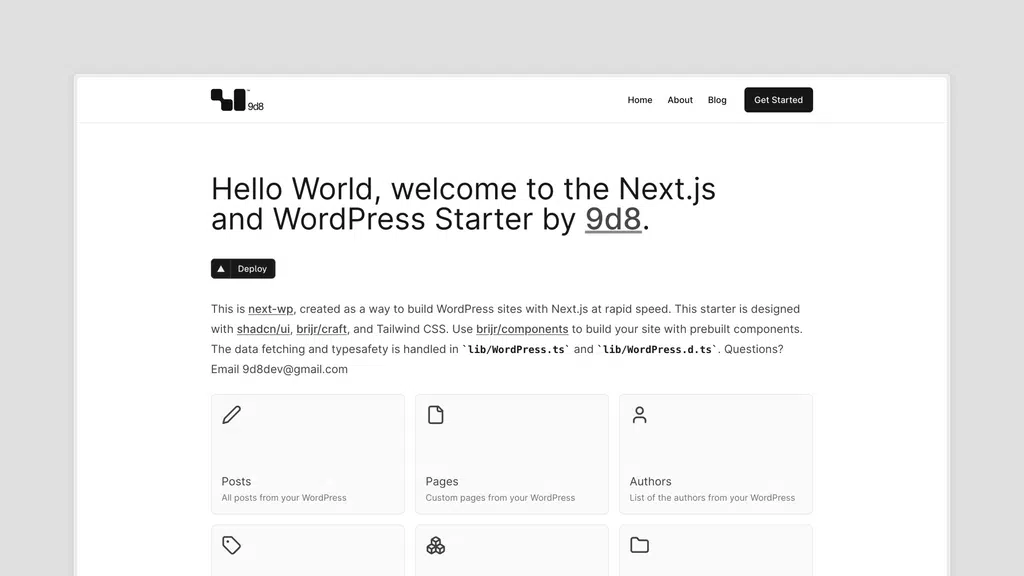The image size is (1024, 576).
Task: Click the pencil icon on Posts card
Action: coord(231,415)
